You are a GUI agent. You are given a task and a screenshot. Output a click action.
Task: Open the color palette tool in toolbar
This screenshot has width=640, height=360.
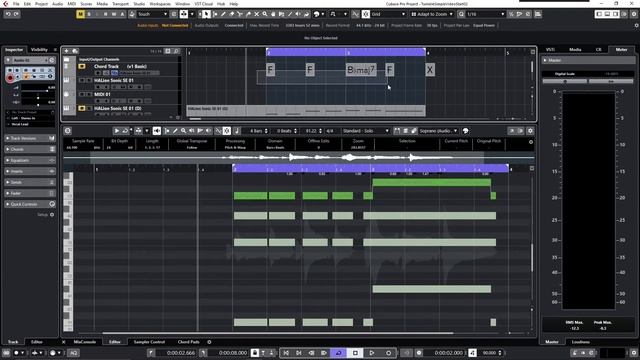point(316,14)
